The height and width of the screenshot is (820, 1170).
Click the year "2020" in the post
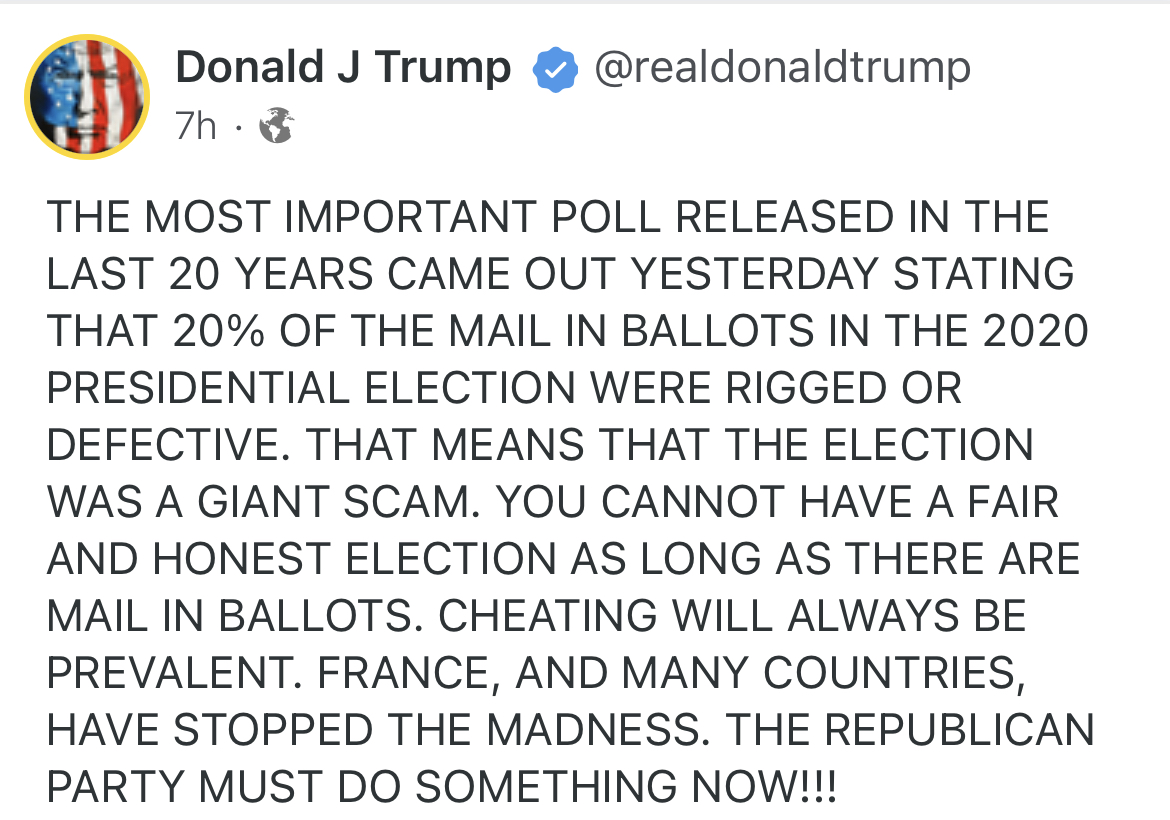(1035, 331)
